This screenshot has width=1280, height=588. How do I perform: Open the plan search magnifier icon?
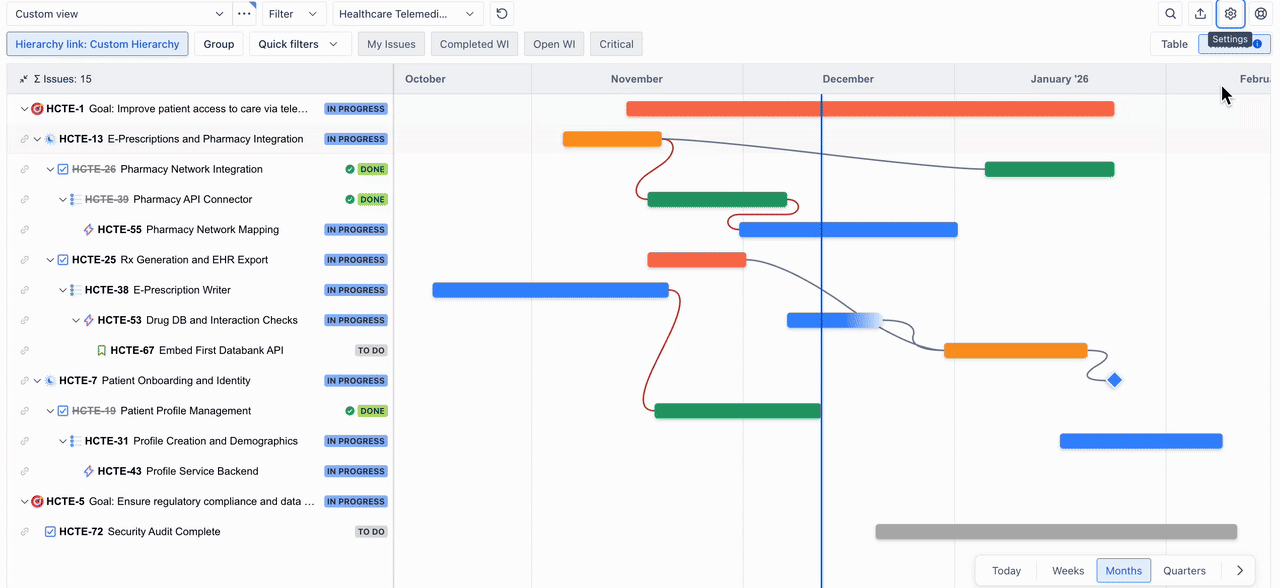[x=1170, y=14]
